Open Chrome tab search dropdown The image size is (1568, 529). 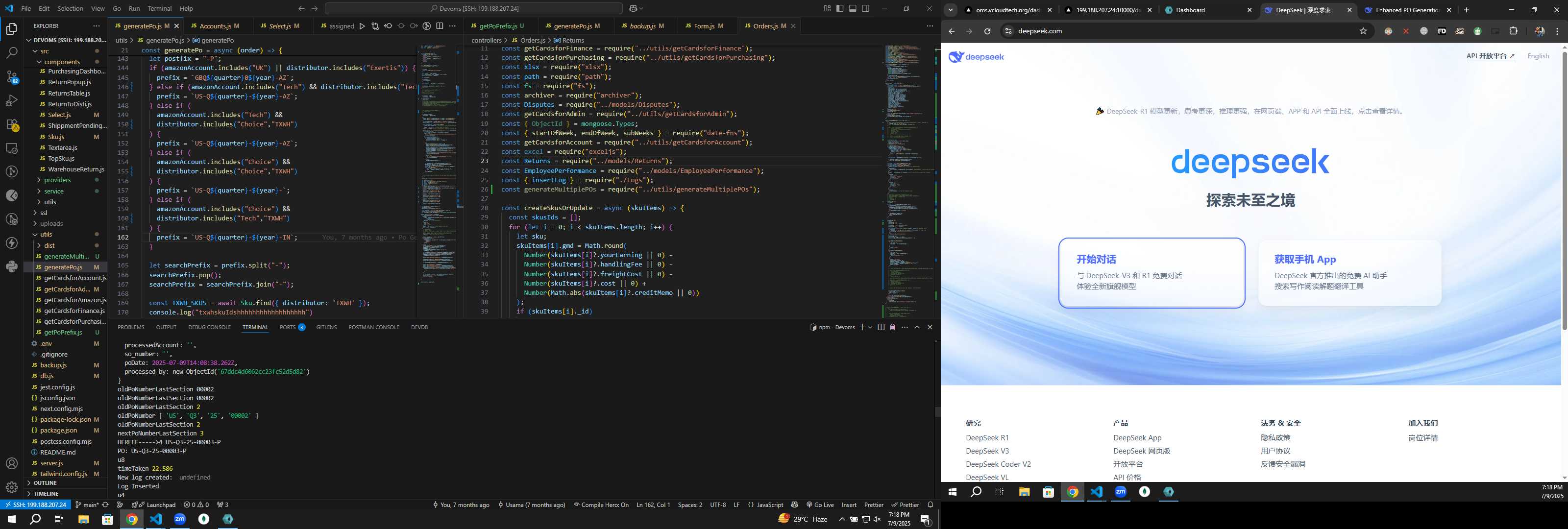(950, 10)
